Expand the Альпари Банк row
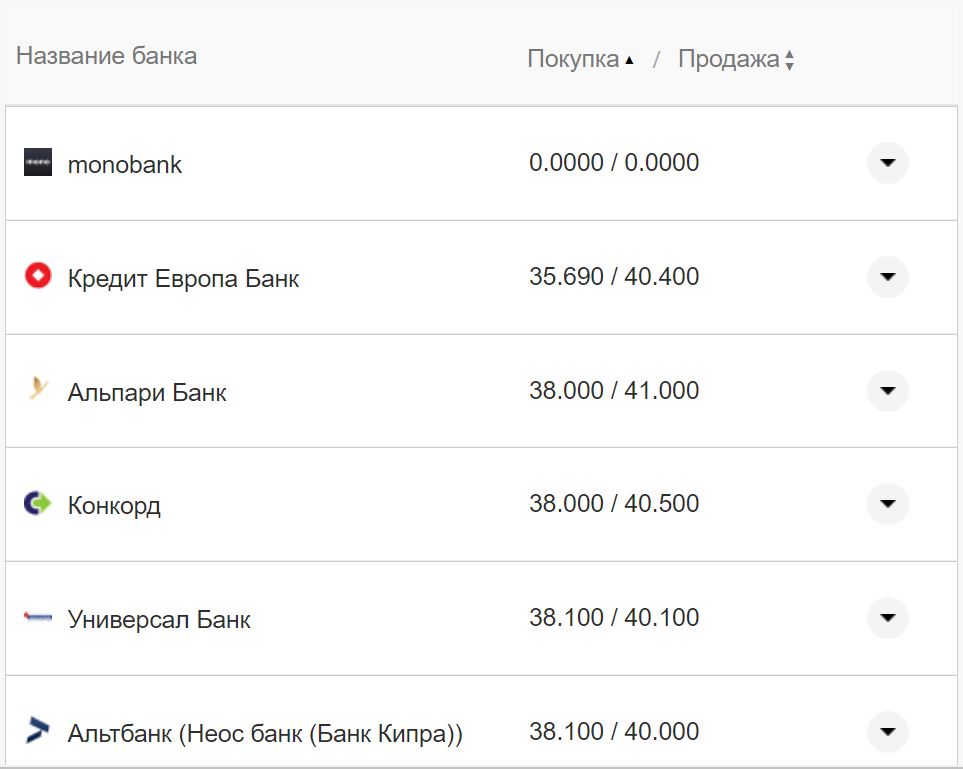The width and height of the screenshot is (963, 769). pos(887,390)
